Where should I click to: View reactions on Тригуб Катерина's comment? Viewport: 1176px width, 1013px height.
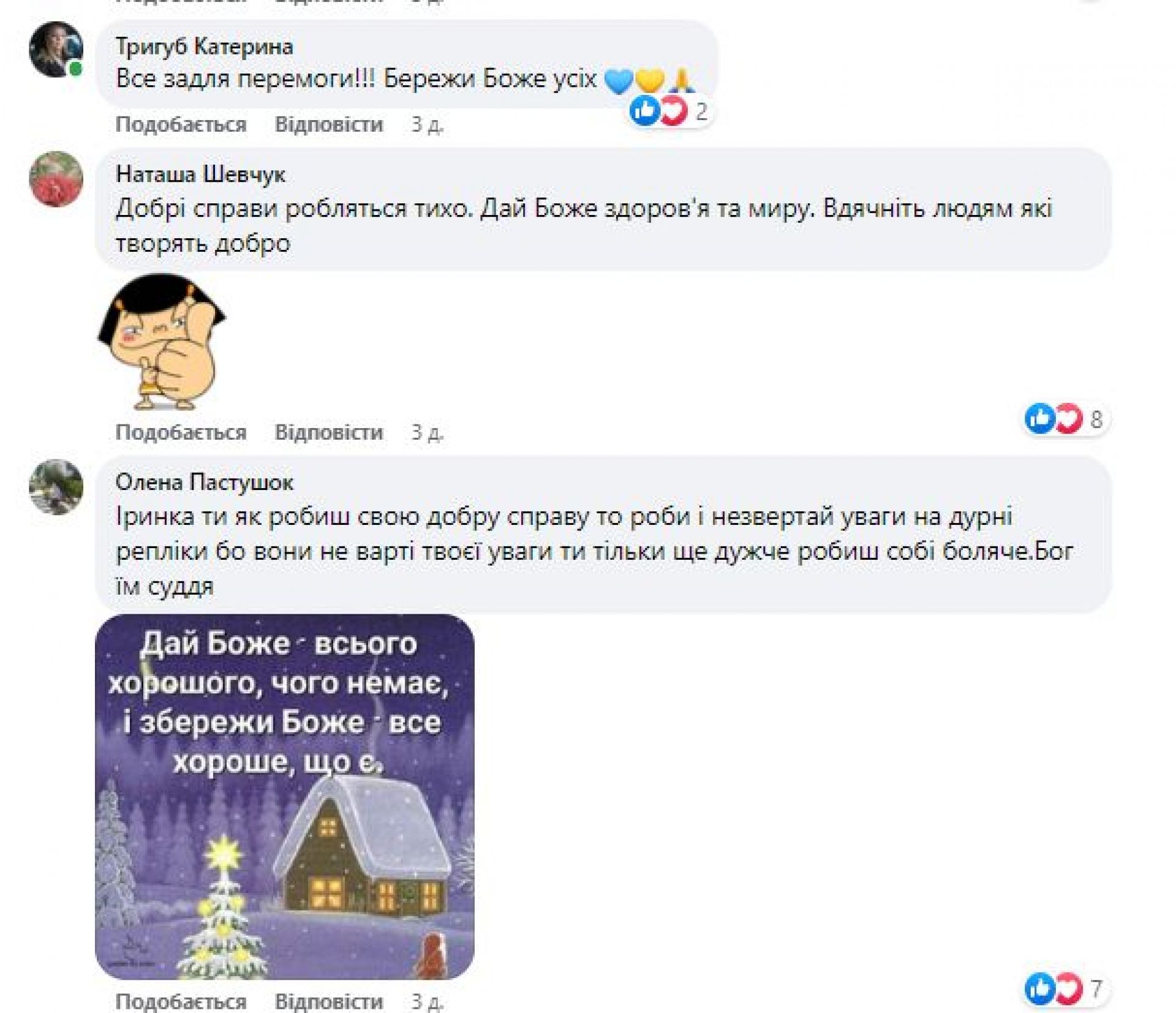pos(669,111)
